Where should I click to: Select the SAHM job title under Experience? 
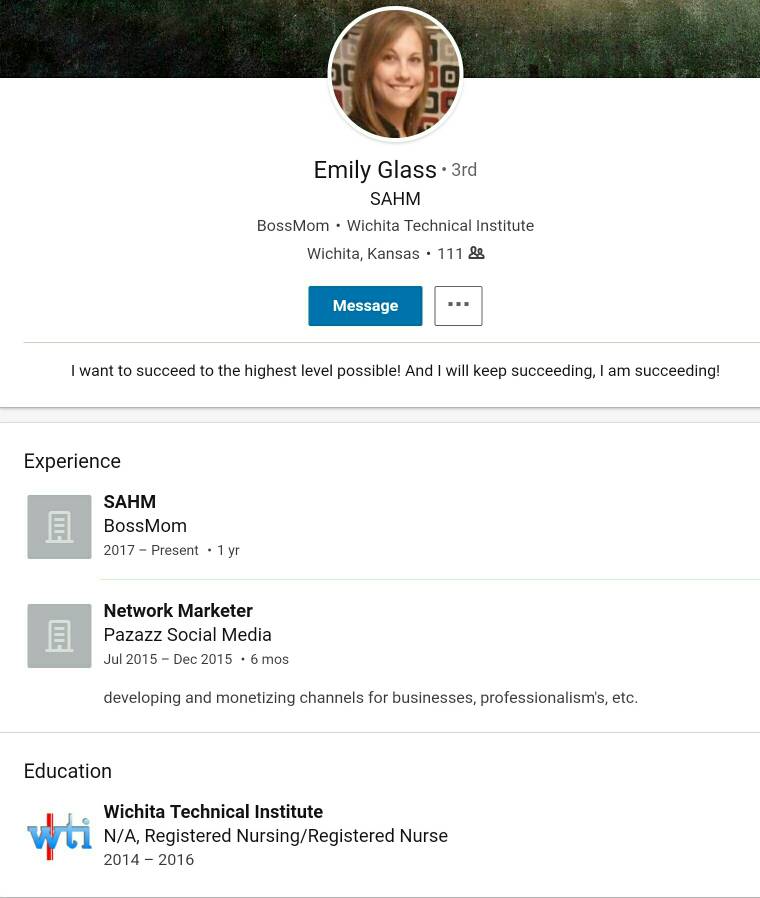pos(130,502)
